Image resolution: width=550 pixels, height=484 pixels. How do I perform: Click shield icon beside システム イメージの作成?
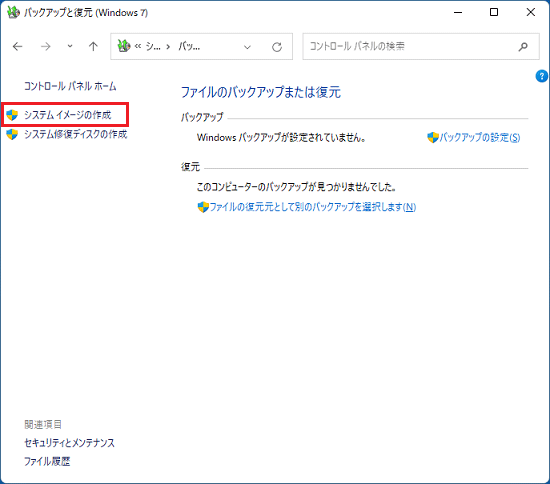pyautogui.click(x=12, y=115)
